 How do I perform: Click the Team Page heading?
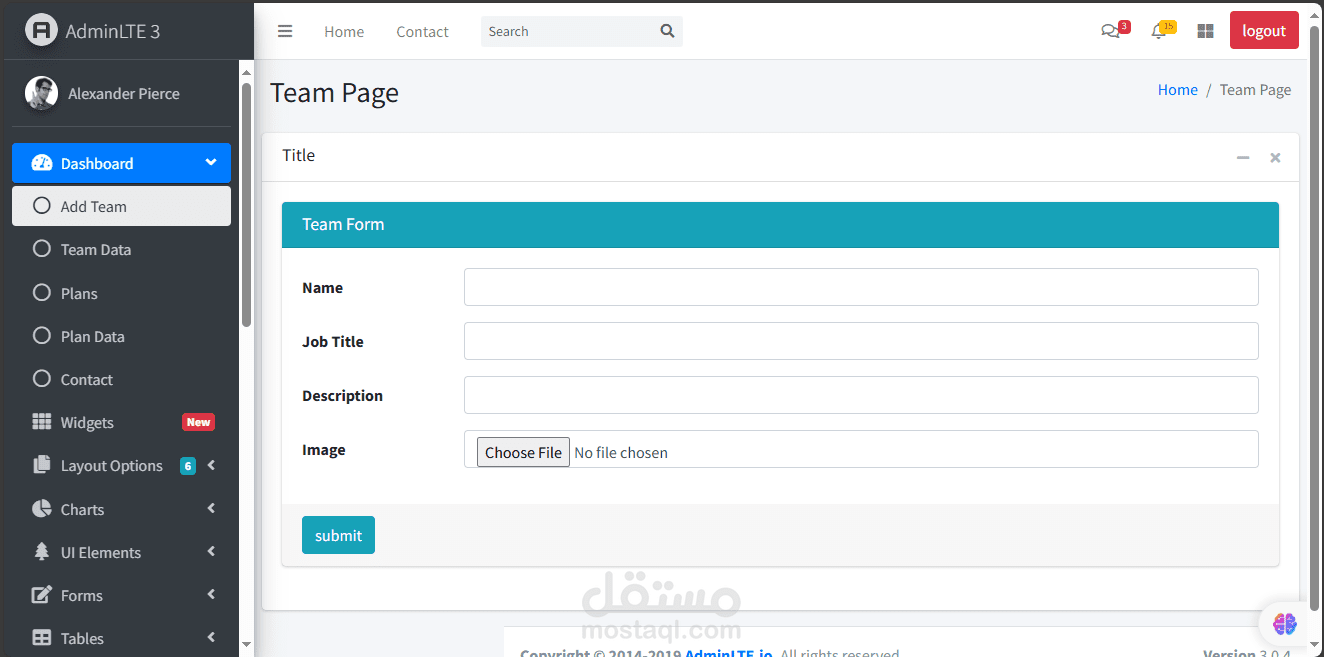pyautogui.click(x=334, y=93)
